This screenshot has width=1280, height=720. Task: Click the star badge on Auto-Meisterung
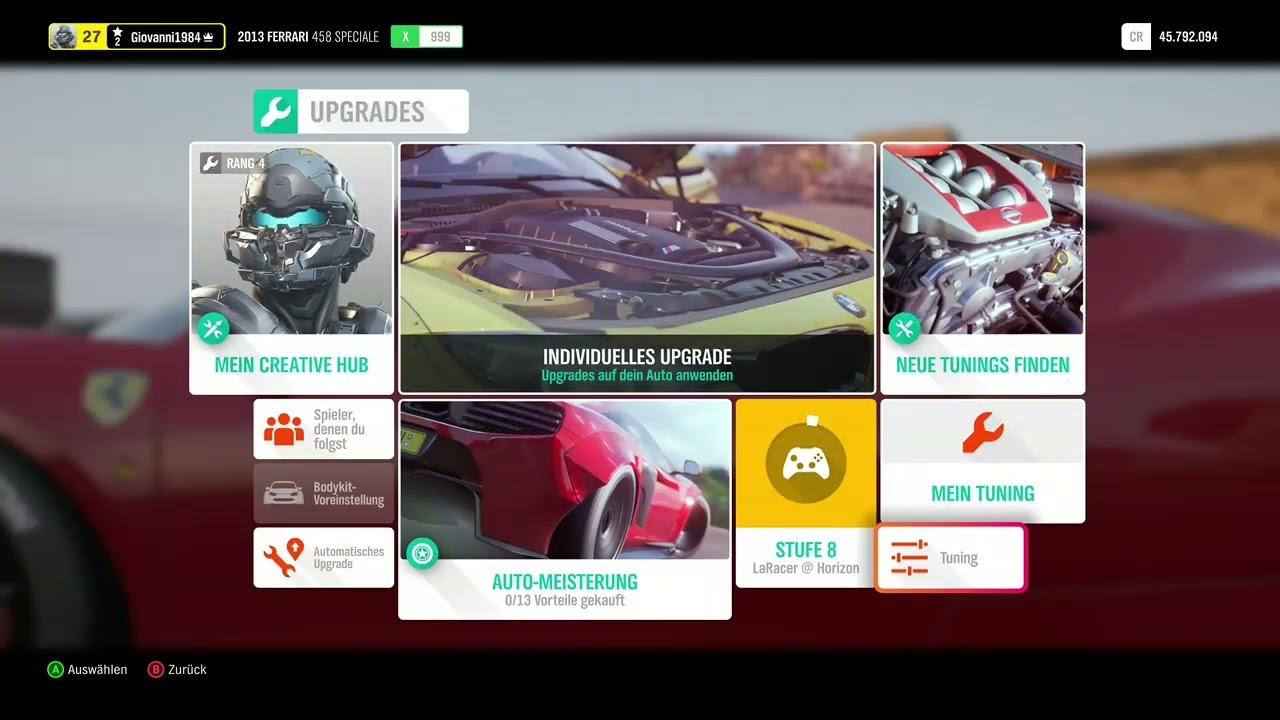pos(423,553)
